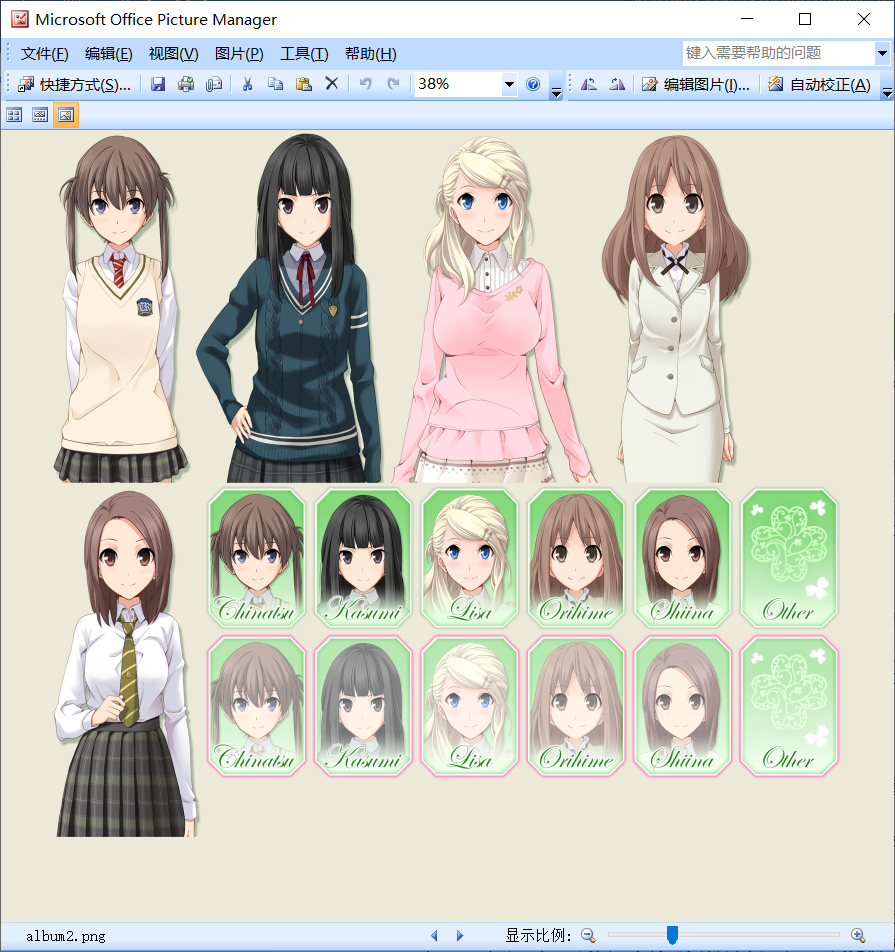Open the Shortcuts (快捷方式) pane button
The image size is (895, 952).
(x=74, y=84)
